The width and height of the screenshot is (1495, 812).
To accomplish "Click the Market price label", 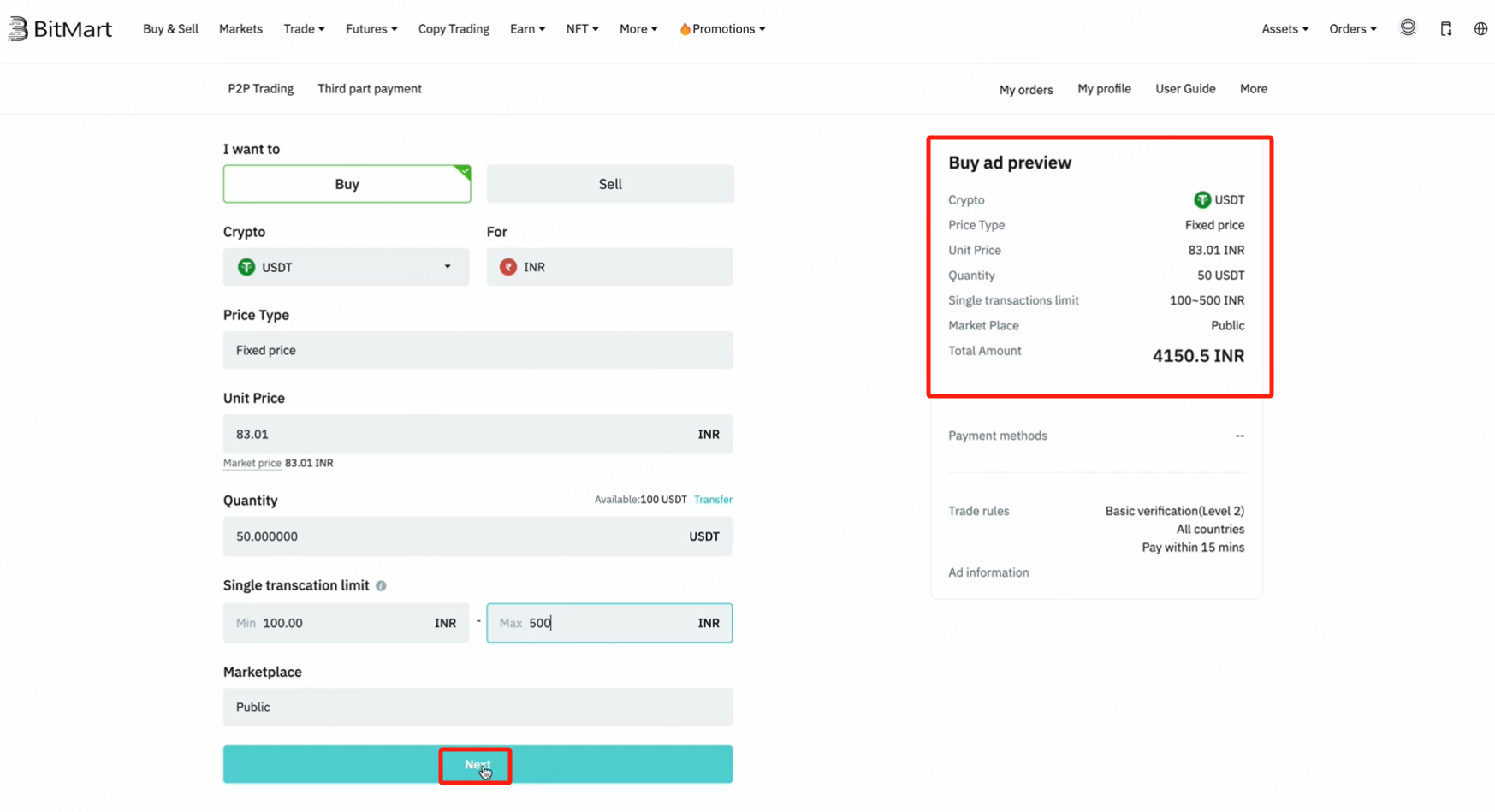I will (x=252, y=463).
